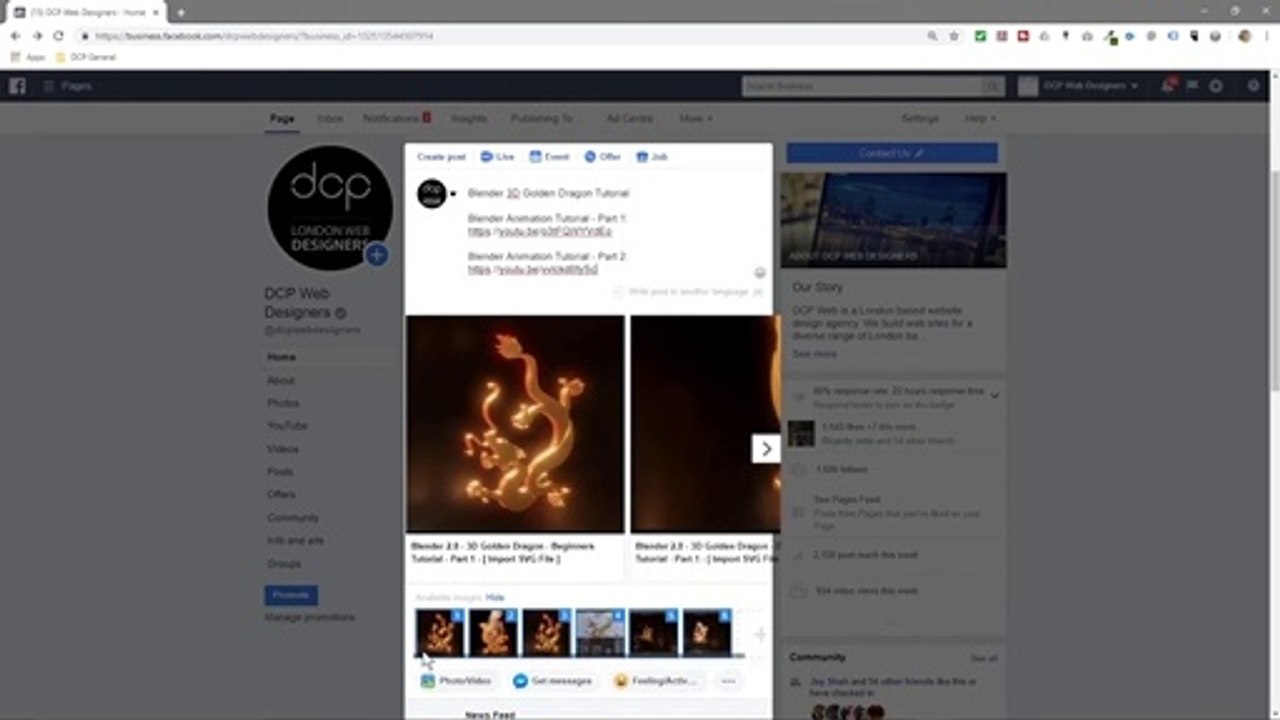This screenshot has height=720, width=1280.
Task: Toggle available image number 2
Action: [494, 632]
